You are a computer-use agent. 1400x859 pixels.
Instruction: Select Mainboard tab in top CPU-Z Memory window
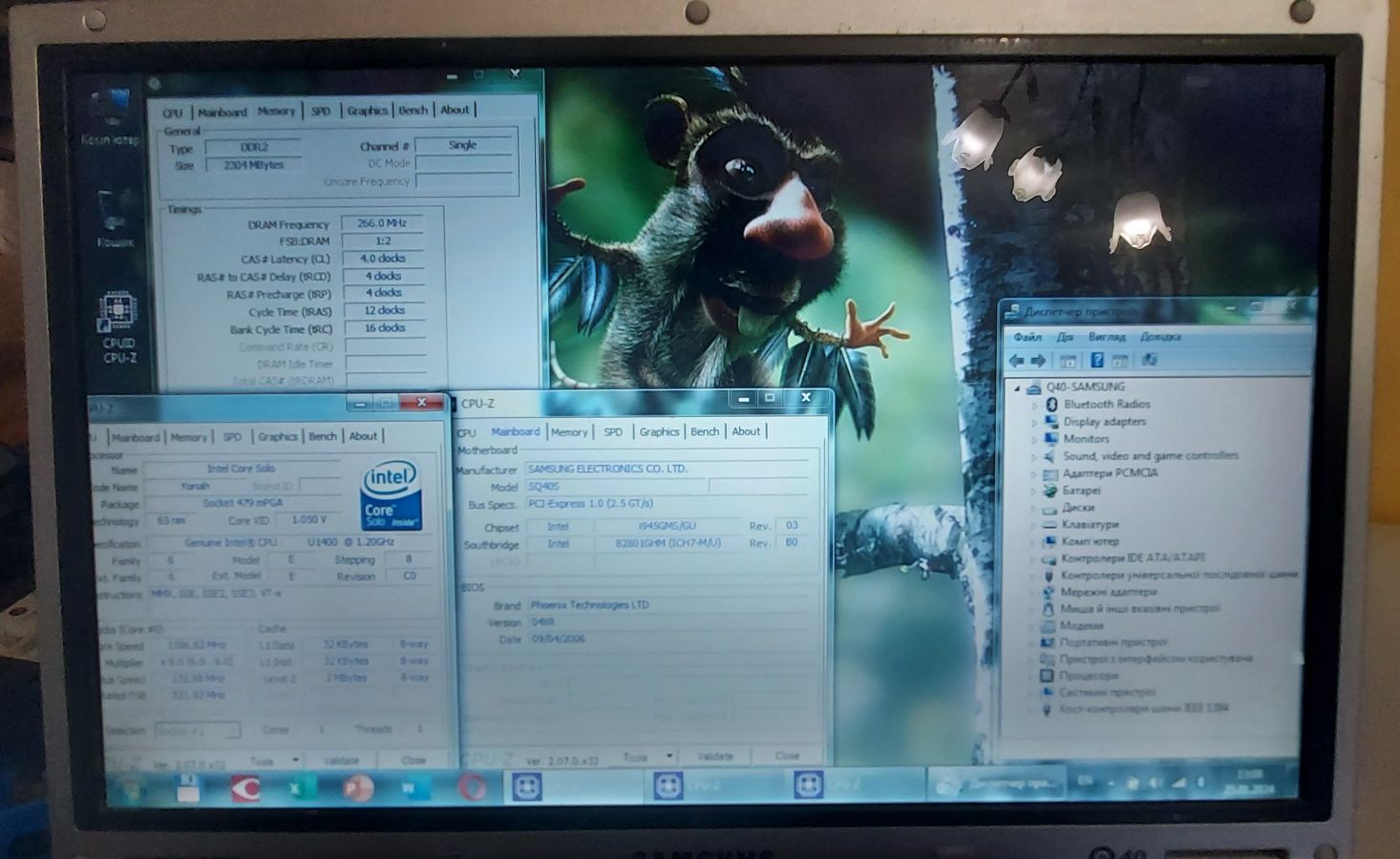coord(222,113)
